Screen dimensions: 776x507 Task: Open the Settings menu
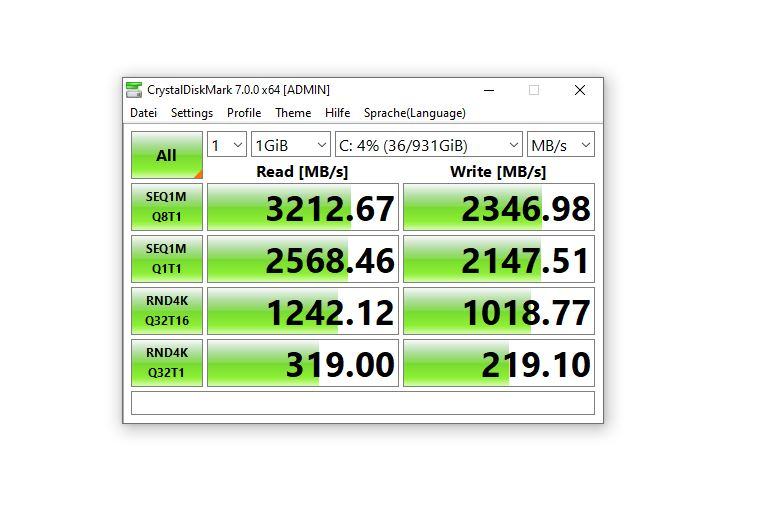[192, 113]
